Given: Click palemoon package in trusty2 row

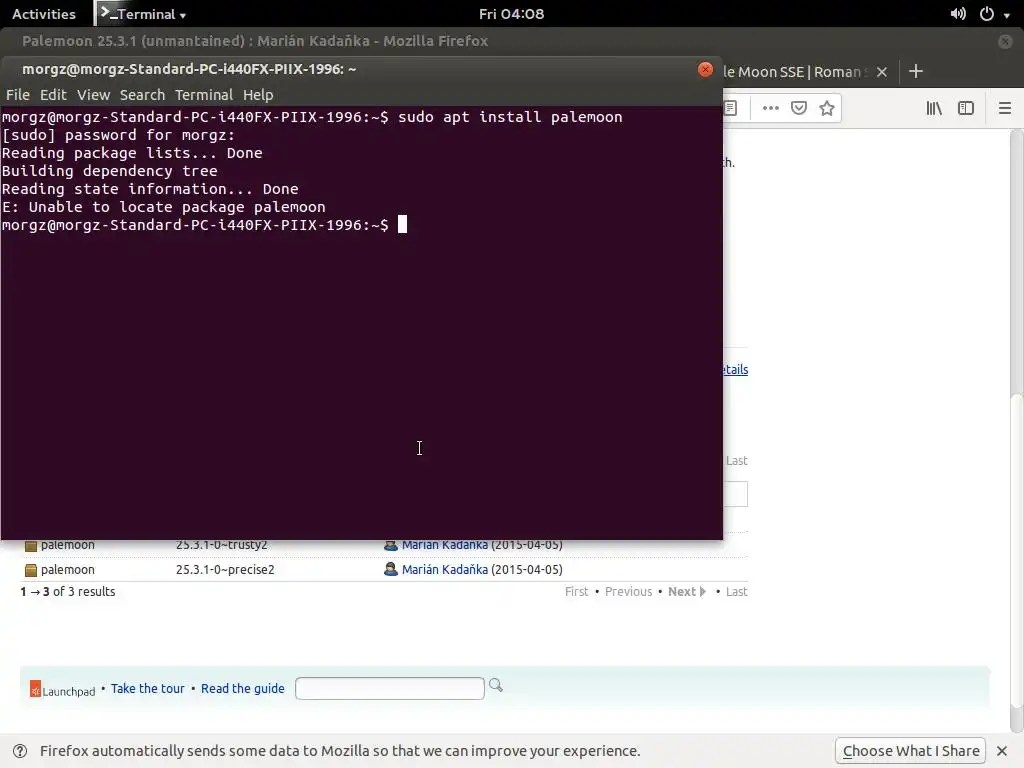Looking at the screenshot, I should point(68,545).
